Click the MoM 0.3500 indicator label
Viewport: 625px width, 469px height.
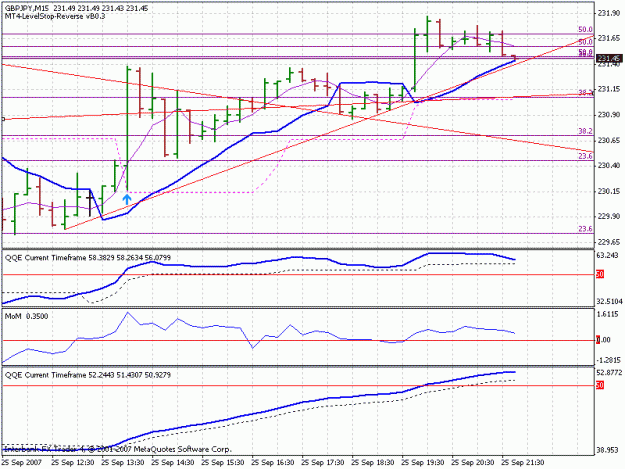26,316
